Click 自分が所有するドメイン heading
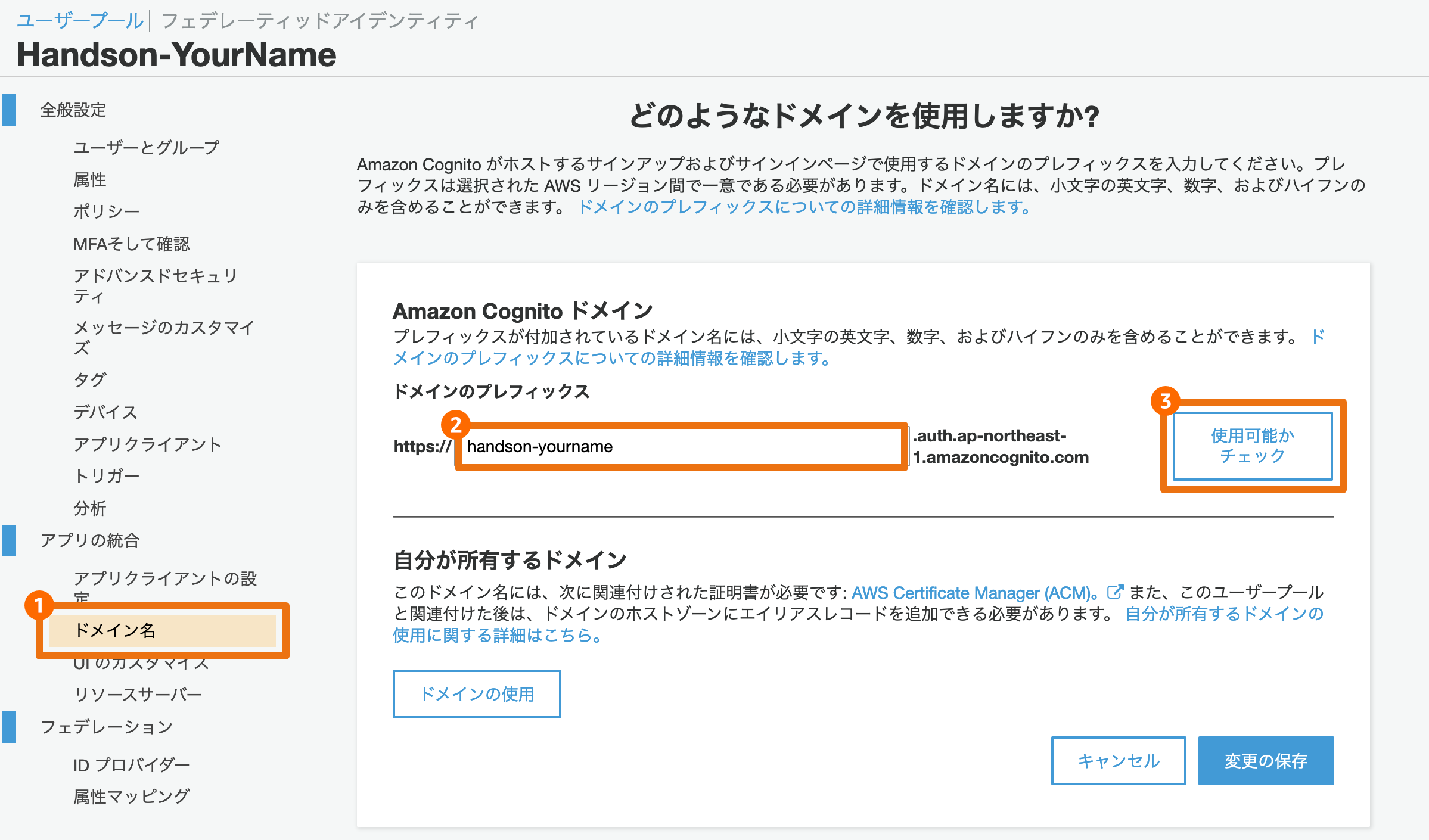Viewport: 1429px width, 840px height. point(510,560)
